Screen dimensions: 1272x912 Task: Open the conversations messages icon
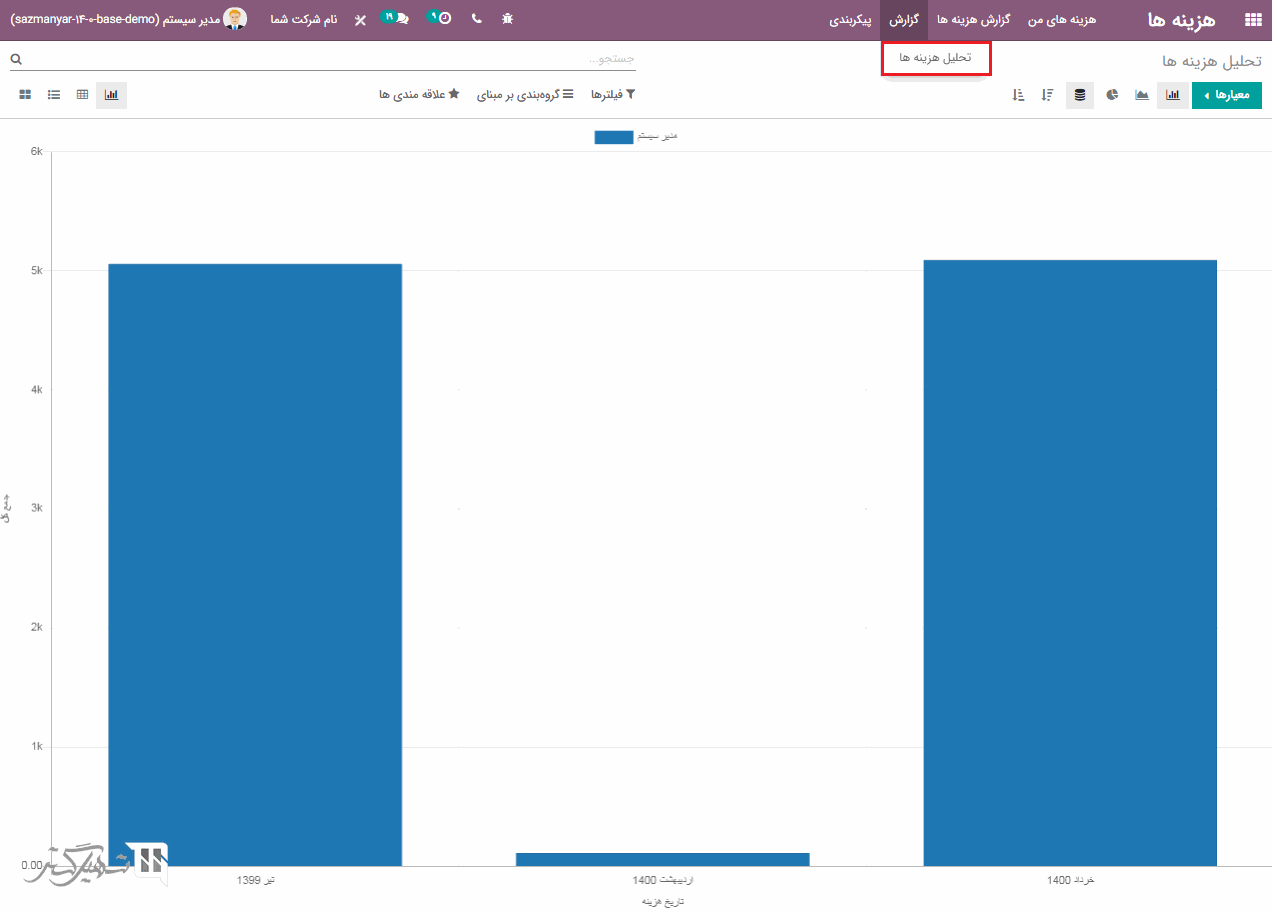point(397,19)
